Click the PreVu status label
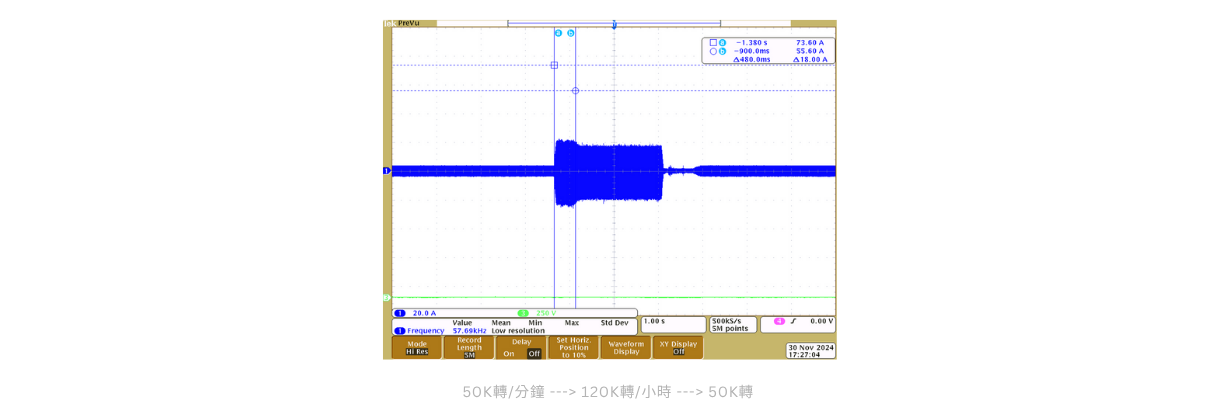The height and width of the screenshot is (400, 1220). point(409,23)
